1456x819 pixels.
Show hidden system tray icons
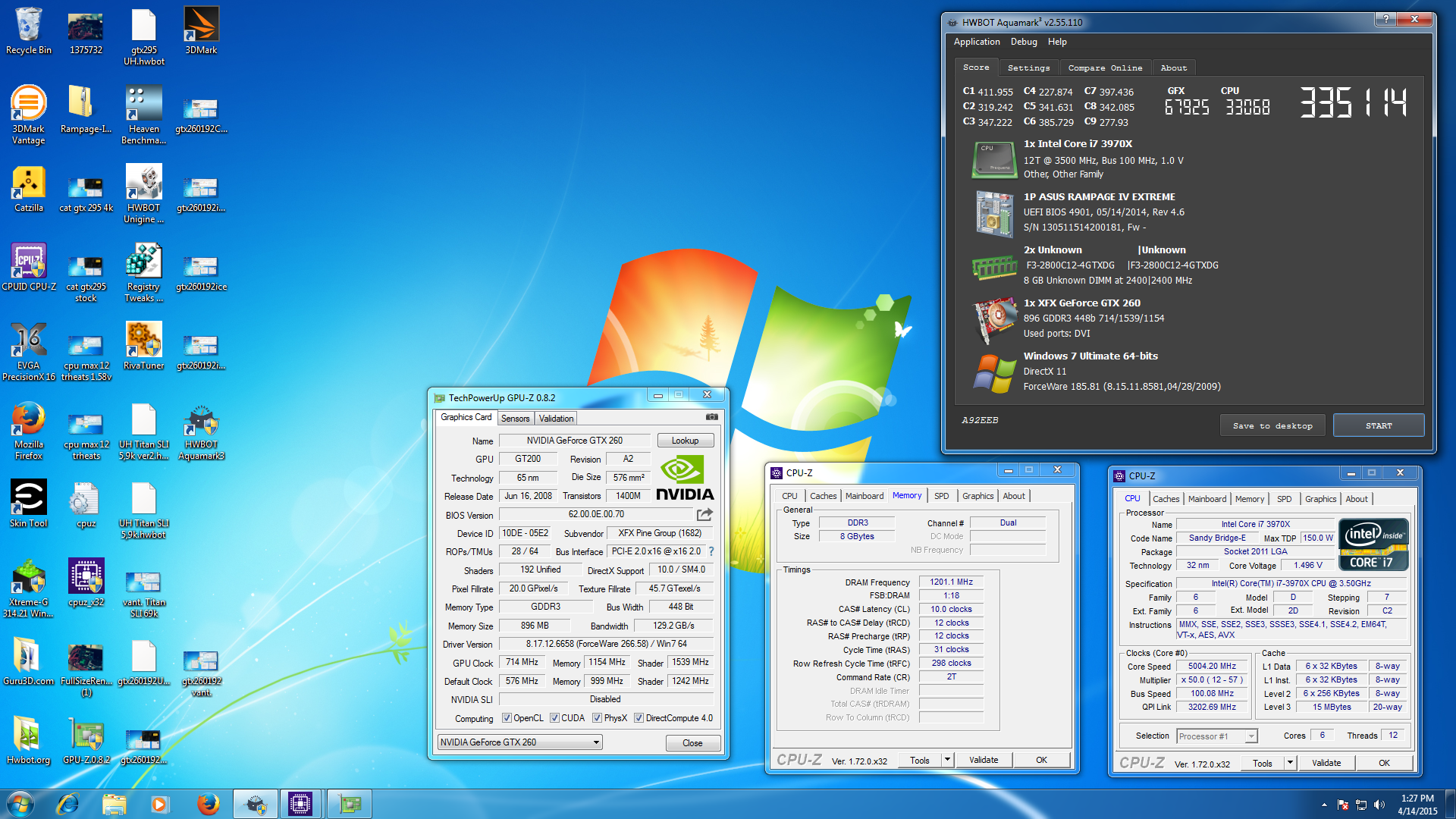point(1324,805)
